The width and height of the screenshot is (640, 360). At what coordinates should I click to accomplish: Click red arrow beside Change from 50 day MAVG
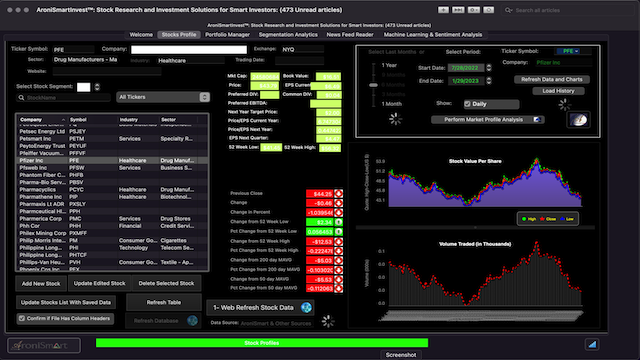point(338,280)
